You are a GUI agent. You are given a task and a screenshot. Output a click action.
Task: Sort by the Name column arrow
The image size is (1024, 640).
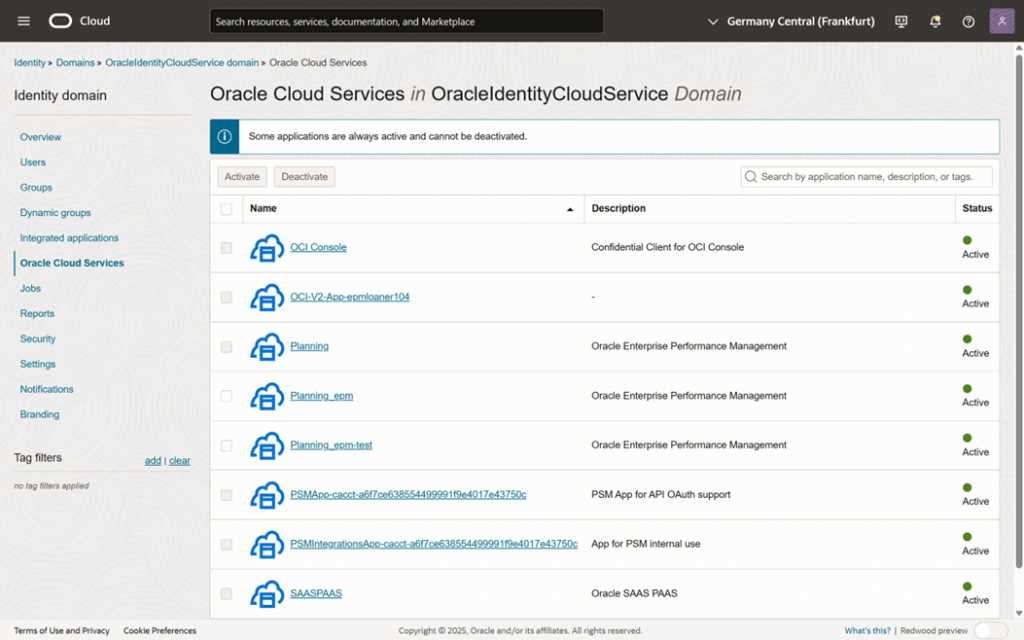[x=570, y=210]
